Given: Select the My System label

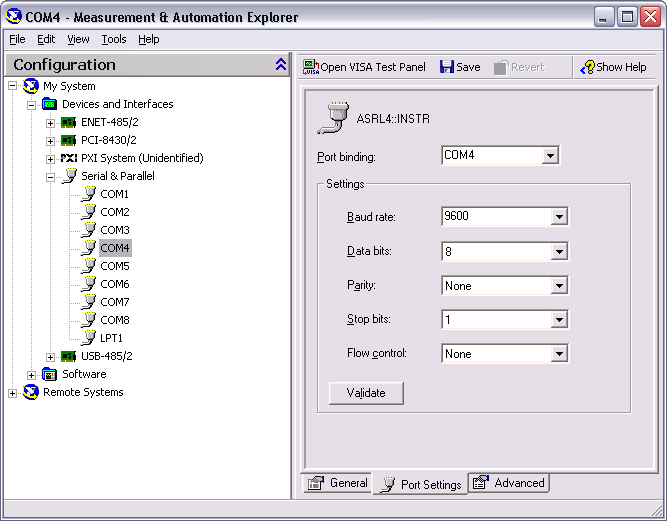Looking at the screenshot, I should coord(69,86).
